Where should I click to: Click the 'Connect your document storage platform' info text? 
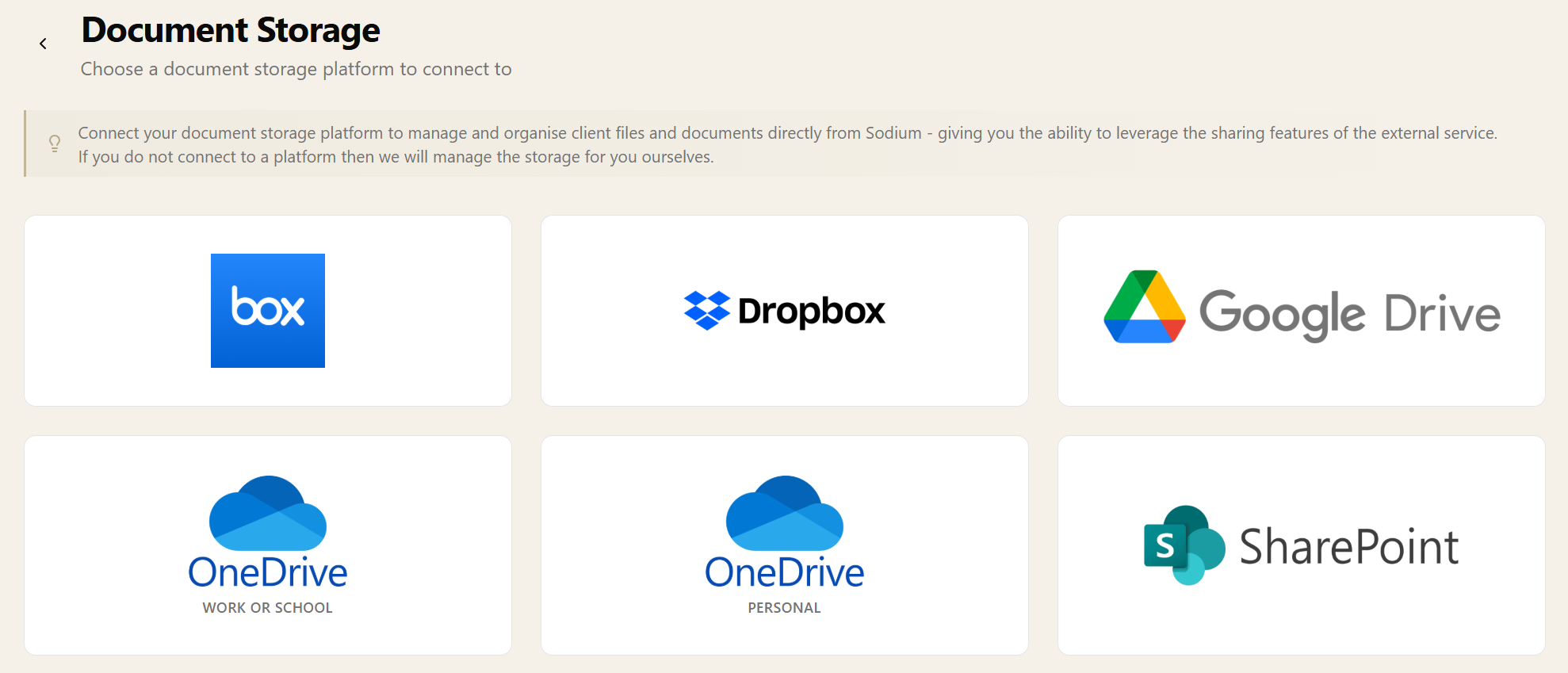[788, 133]
